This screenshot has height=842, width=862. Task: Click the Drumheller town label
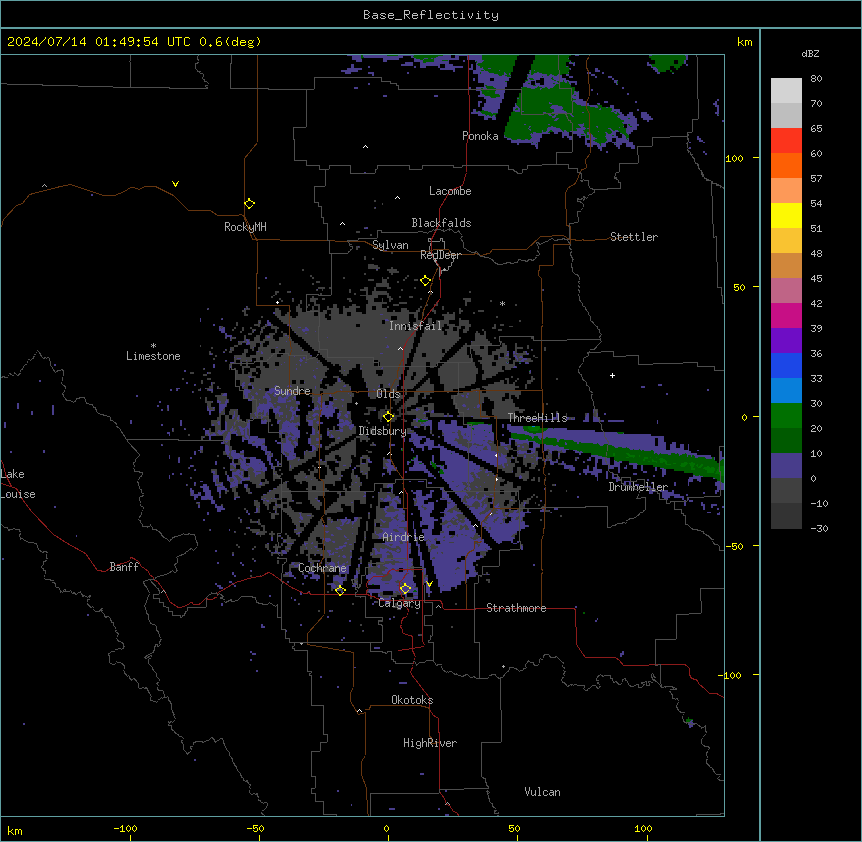[638, 487]
